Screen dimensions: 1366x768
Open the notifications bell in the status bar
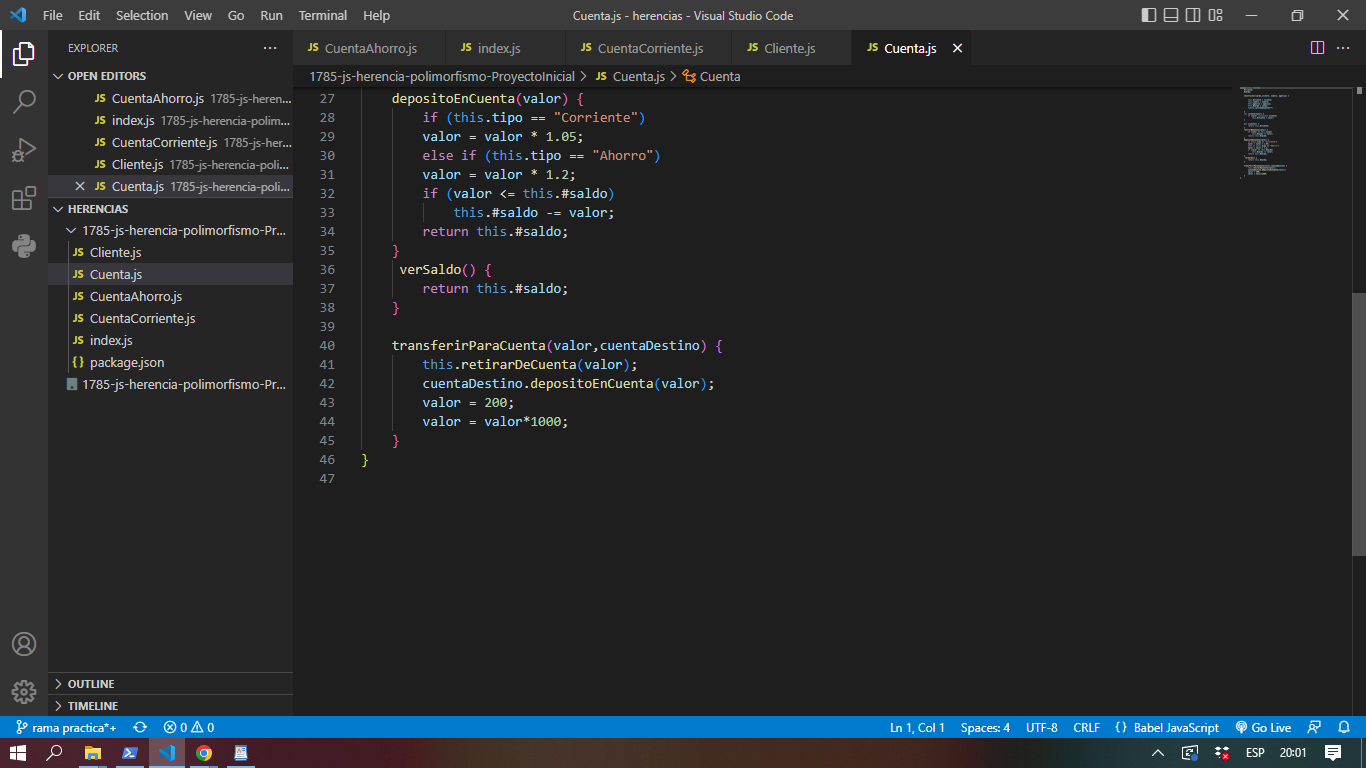pos(1344,728)
